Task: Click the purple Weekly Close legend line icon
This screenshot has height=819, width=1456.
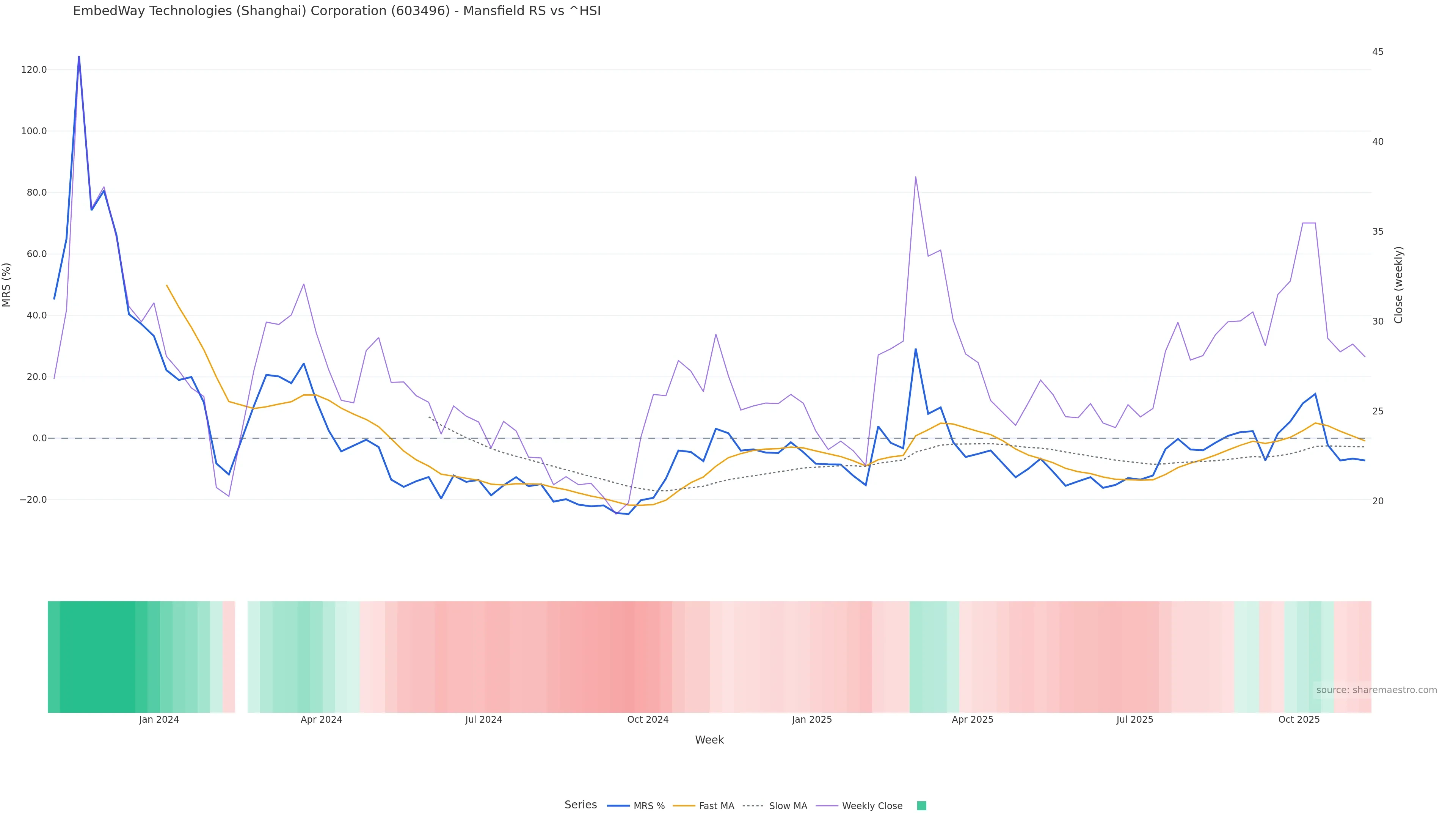Action: [x=827, y=806]
